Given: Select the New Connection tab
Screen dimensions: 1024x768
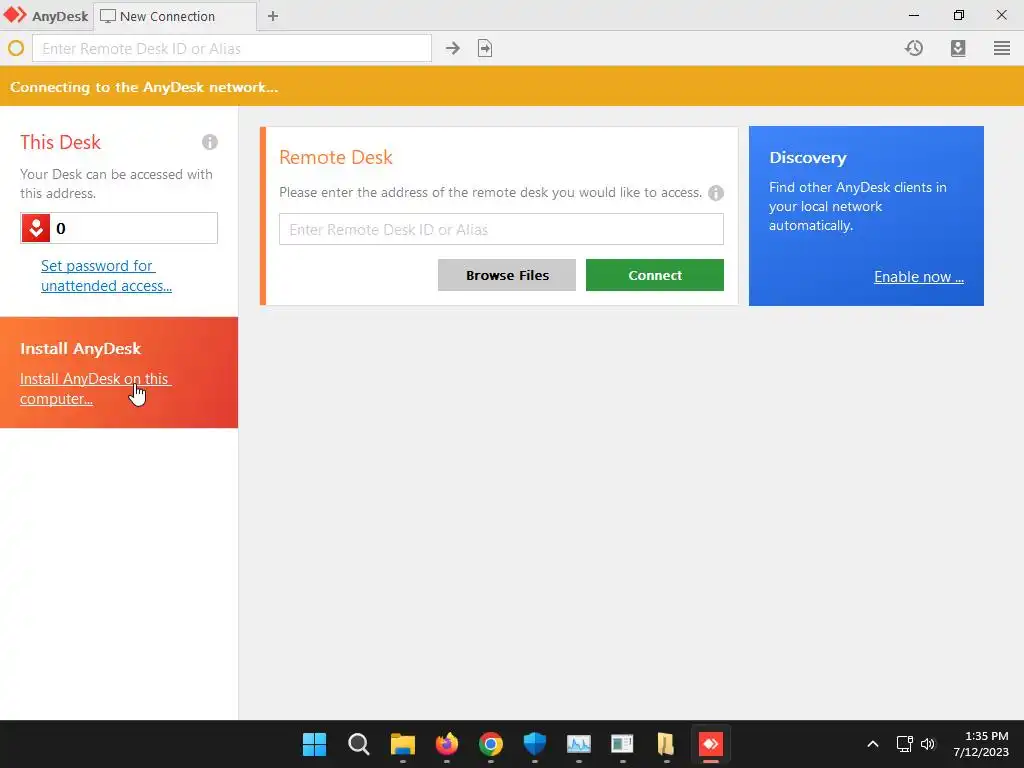Looking at the screenshot, I should click(x=175, y=16).
